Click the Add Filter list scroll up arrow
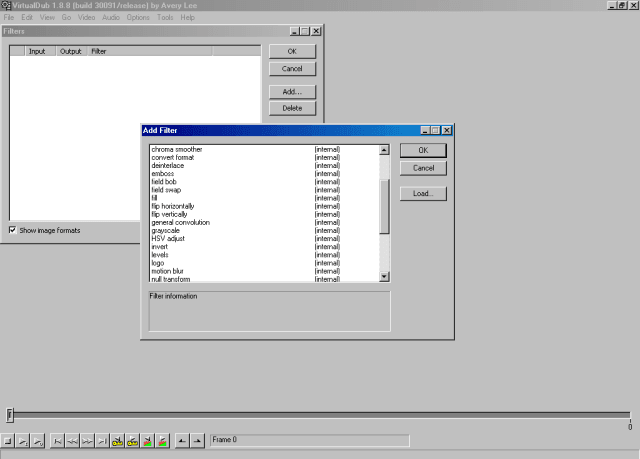640x459 pixels. click(384, 150)
